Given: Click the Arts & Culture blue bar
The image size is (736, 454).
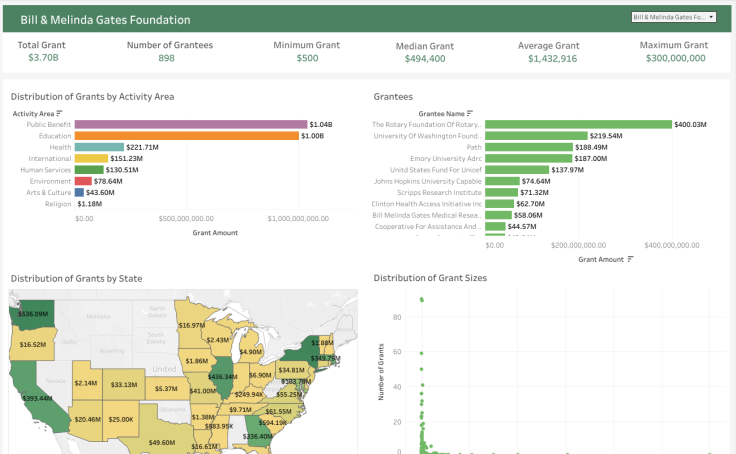Looking at the screenshot, I should (x=79, y=192).
